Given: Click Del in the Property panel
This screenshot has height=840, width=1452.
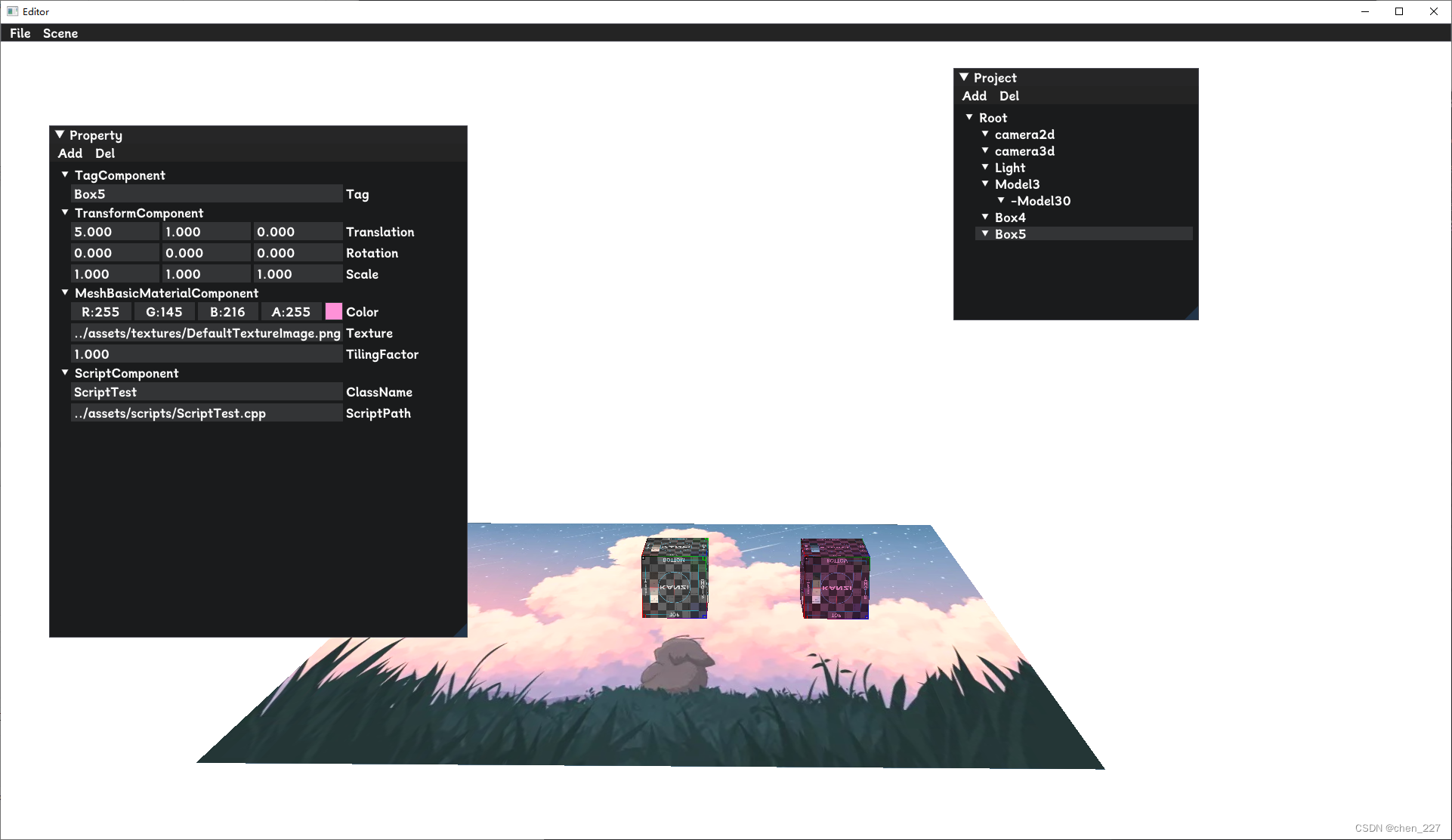Looking at the screenshot, I should coord(105,153).
